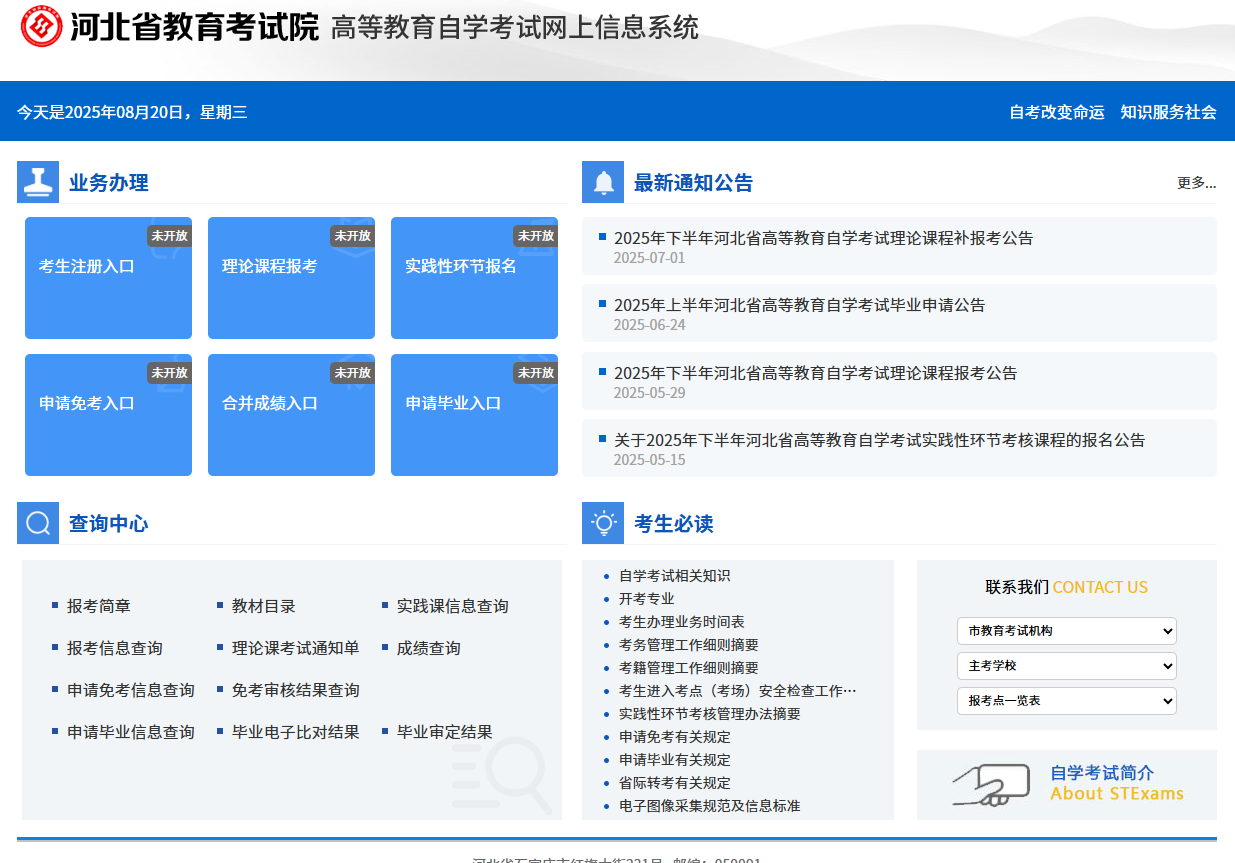The height and width of the screenshot is (863, 1235).
Task: Click the 查询中心 magnifier icon
Action: click(38, 523)
